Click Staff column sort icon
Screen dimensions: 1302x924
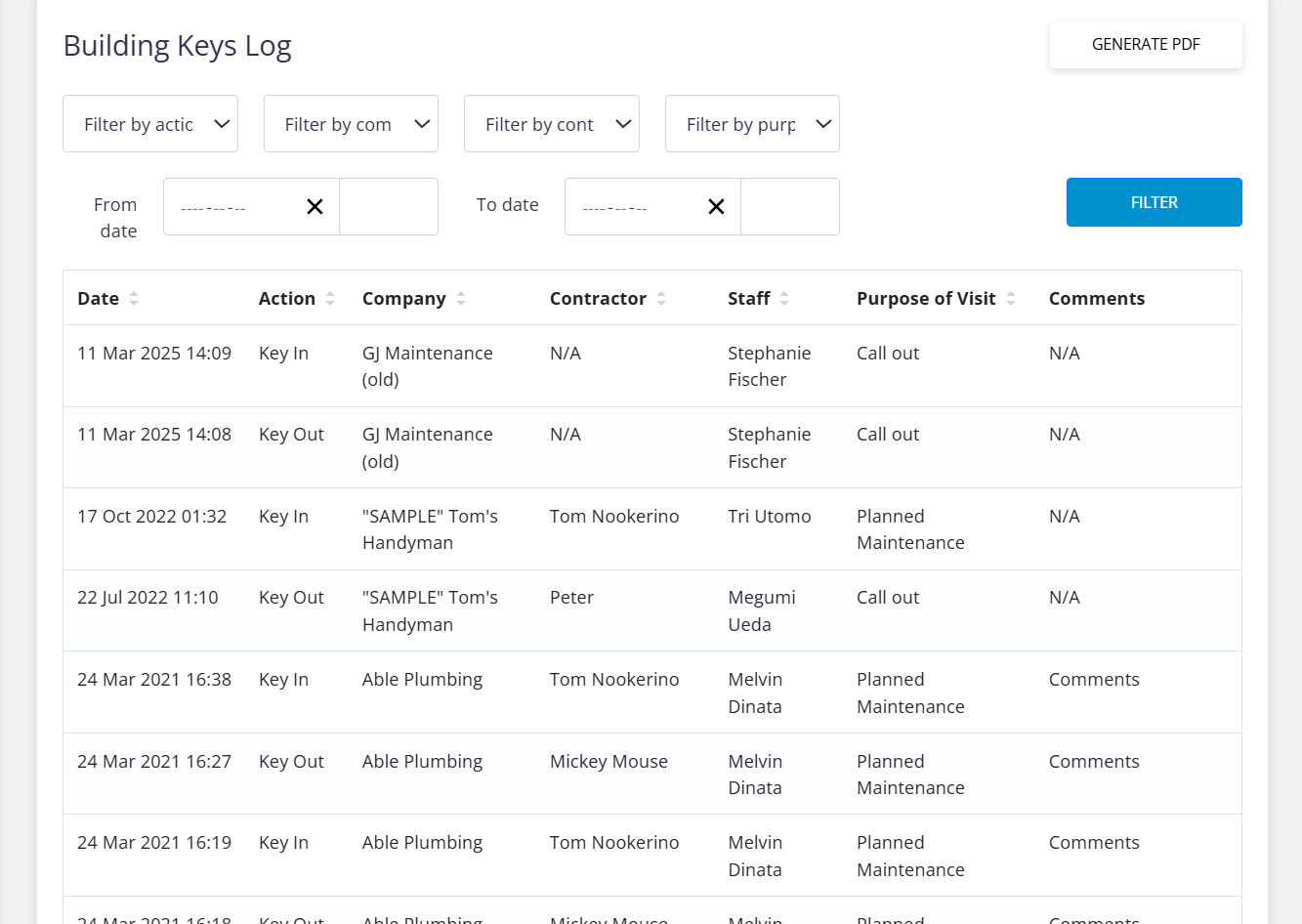784,299
